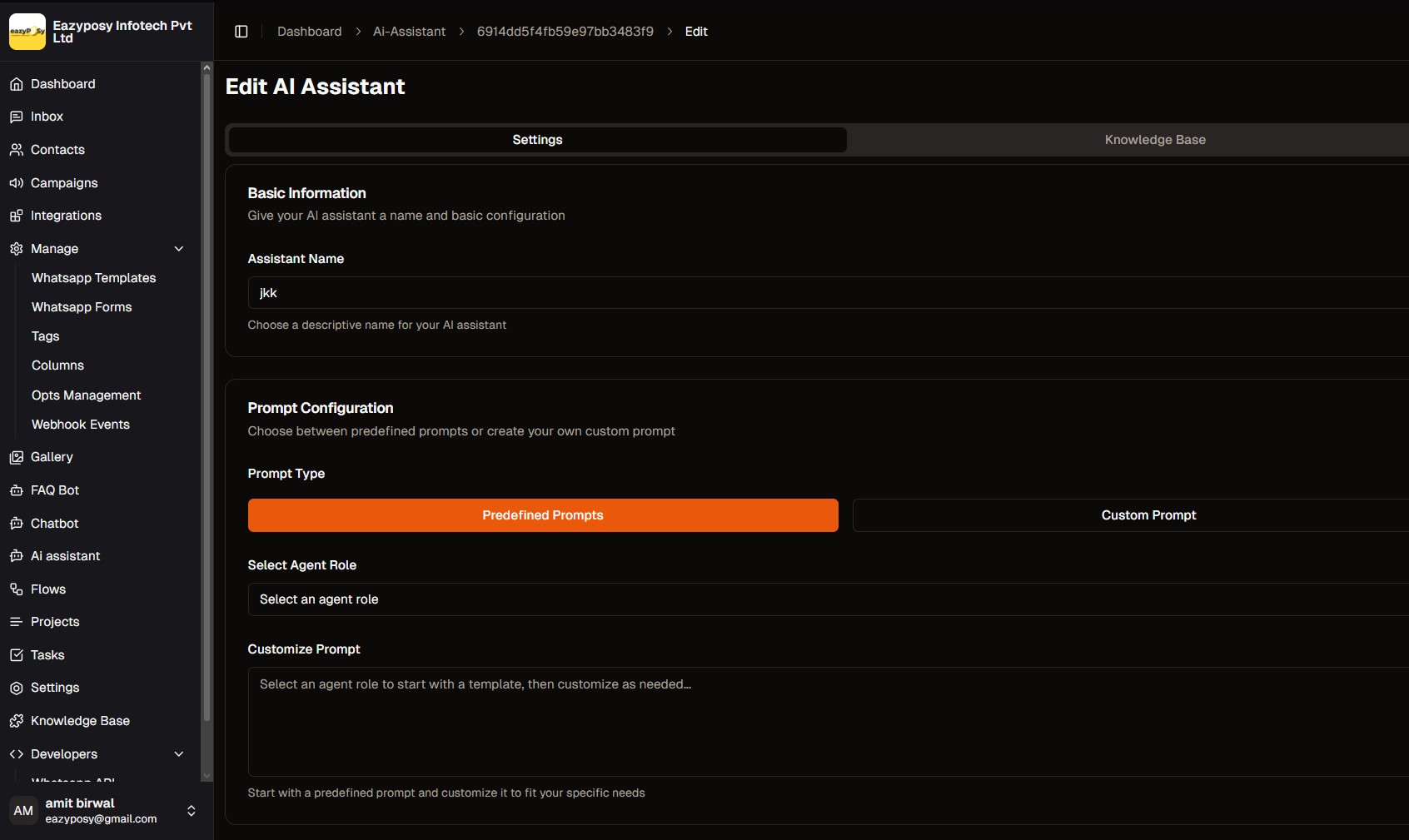Open the Integrations section

[17, 216]
